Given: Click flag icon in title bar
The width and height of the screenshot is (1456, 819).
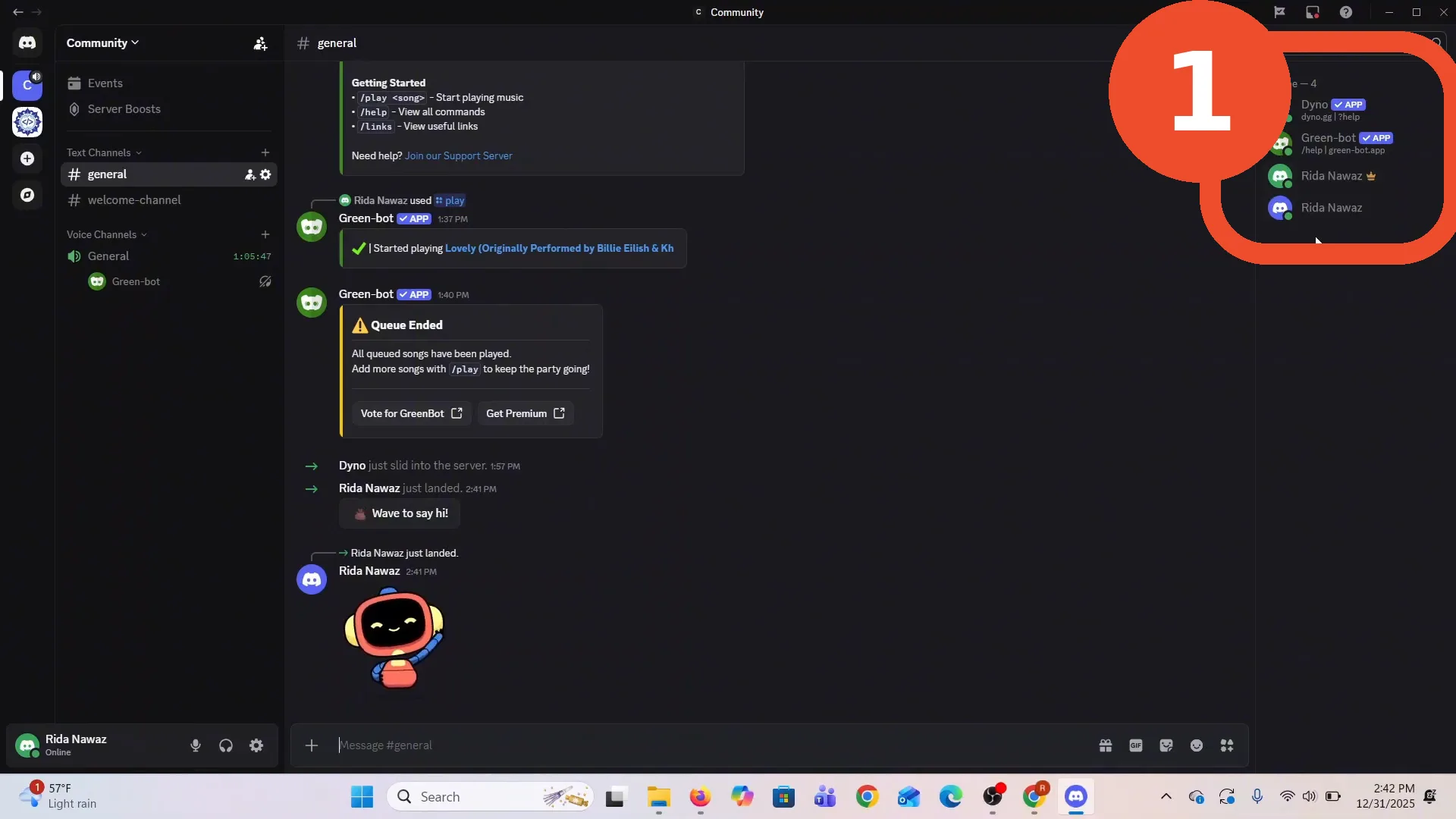Looking at the screenshot, I should click(x=1279, y=12).
